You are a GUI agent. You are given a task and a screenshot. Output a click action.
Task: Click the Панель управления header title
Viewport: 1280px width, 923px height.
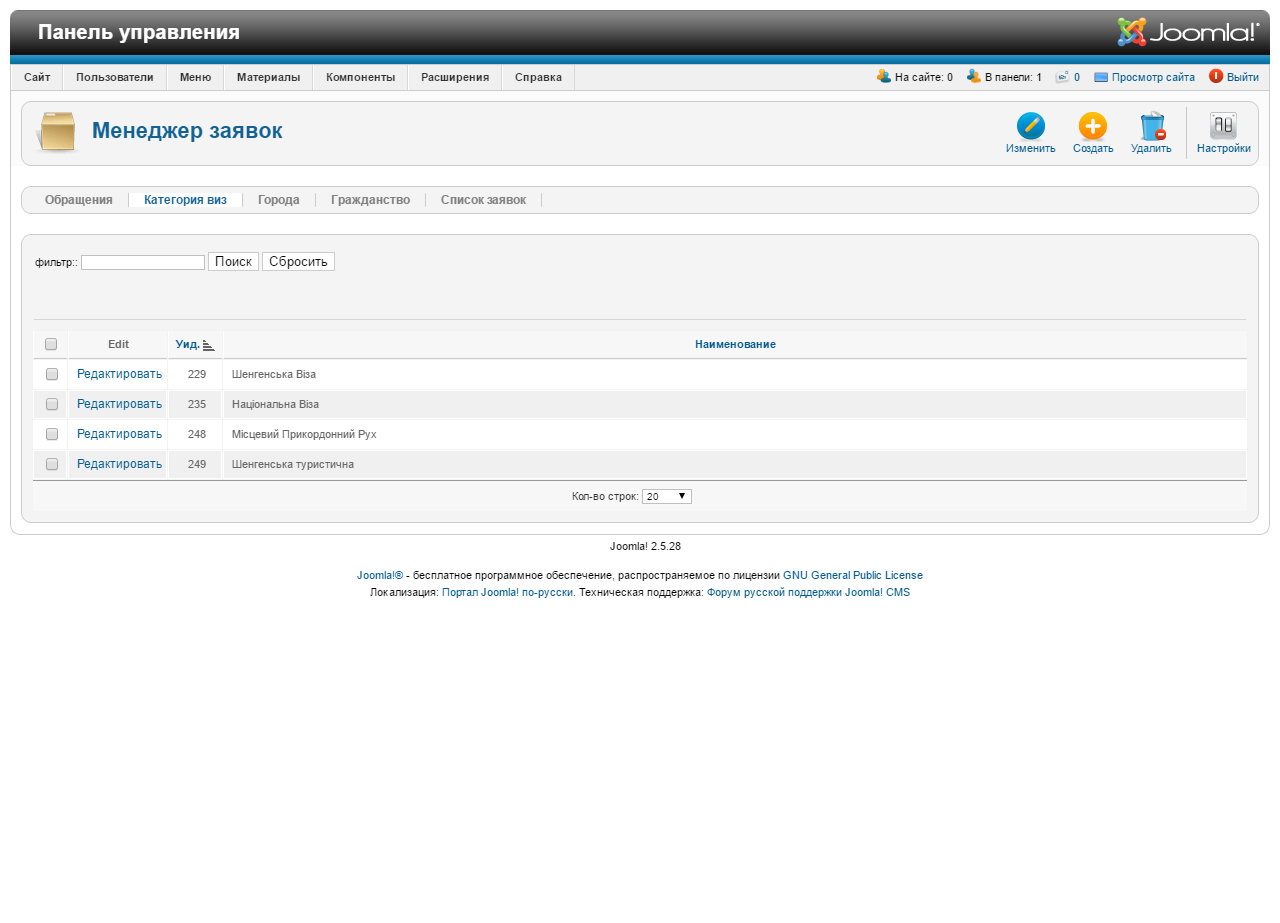(139, 32)
